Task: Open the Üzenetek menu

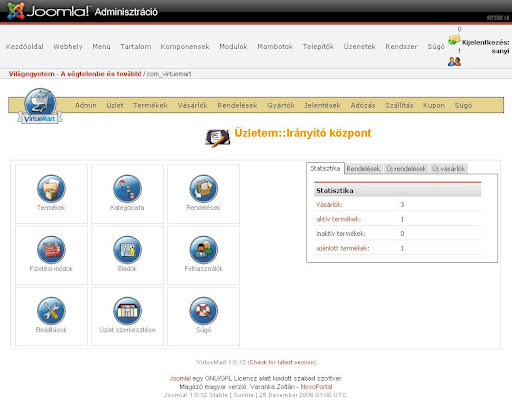Action: (360, 47)
